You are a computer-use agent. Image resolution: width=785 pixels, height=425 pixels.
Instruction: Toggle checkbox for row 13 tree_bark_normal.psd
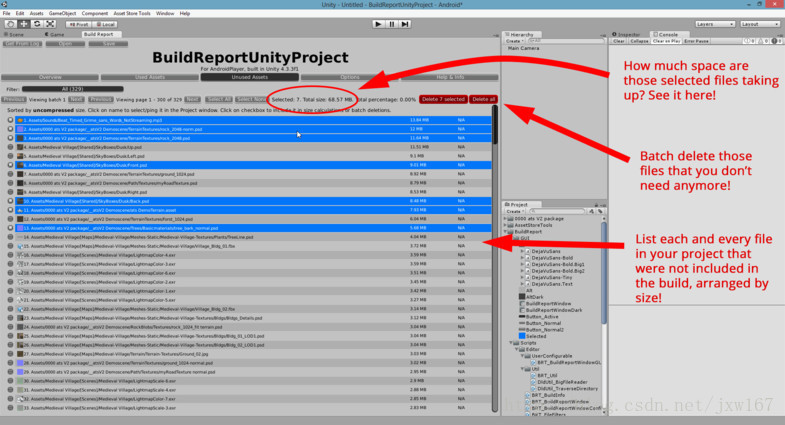(x=11, y=228)
